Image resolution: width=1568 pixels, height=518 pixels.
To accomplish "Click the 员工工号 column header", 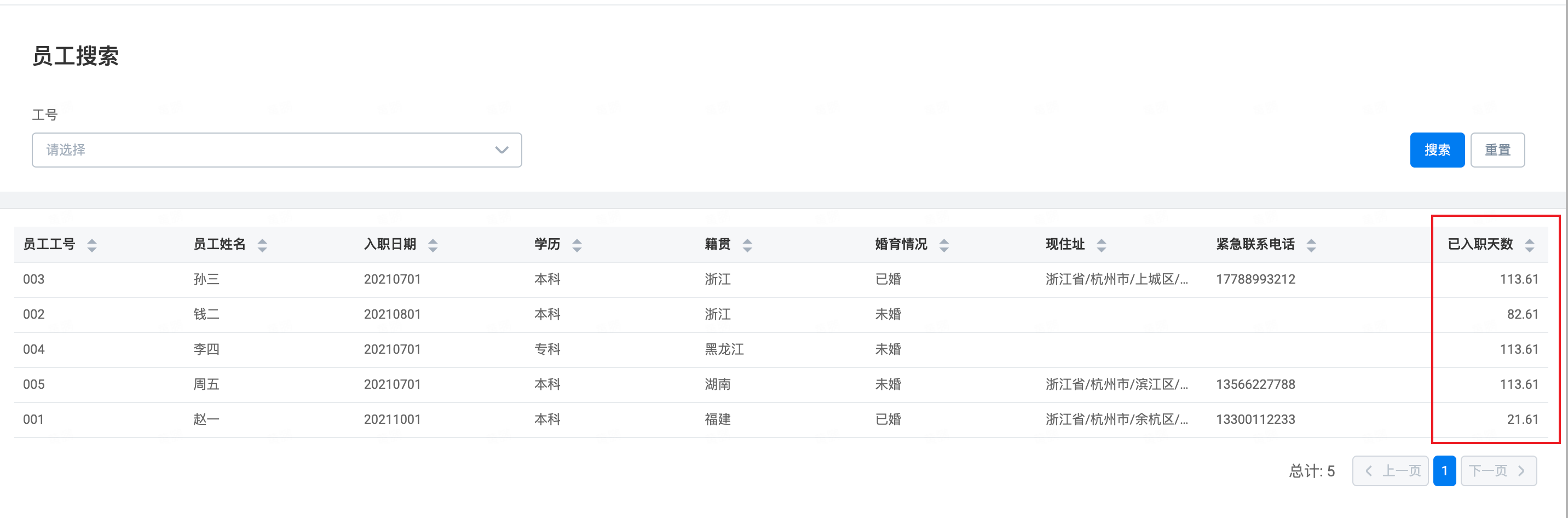I will coord(49,245).
